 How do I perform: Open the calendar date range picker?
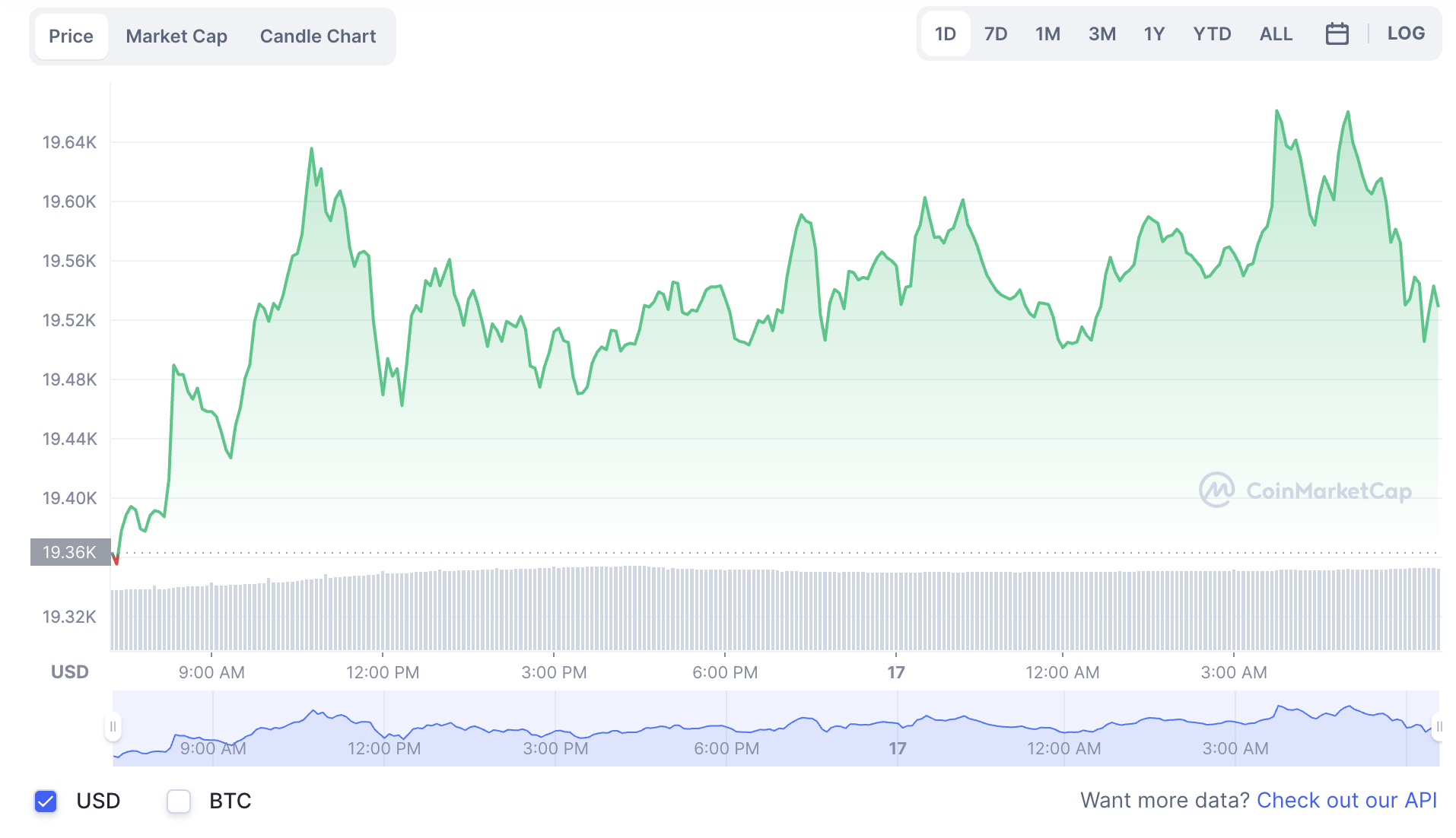point(1337,34)
